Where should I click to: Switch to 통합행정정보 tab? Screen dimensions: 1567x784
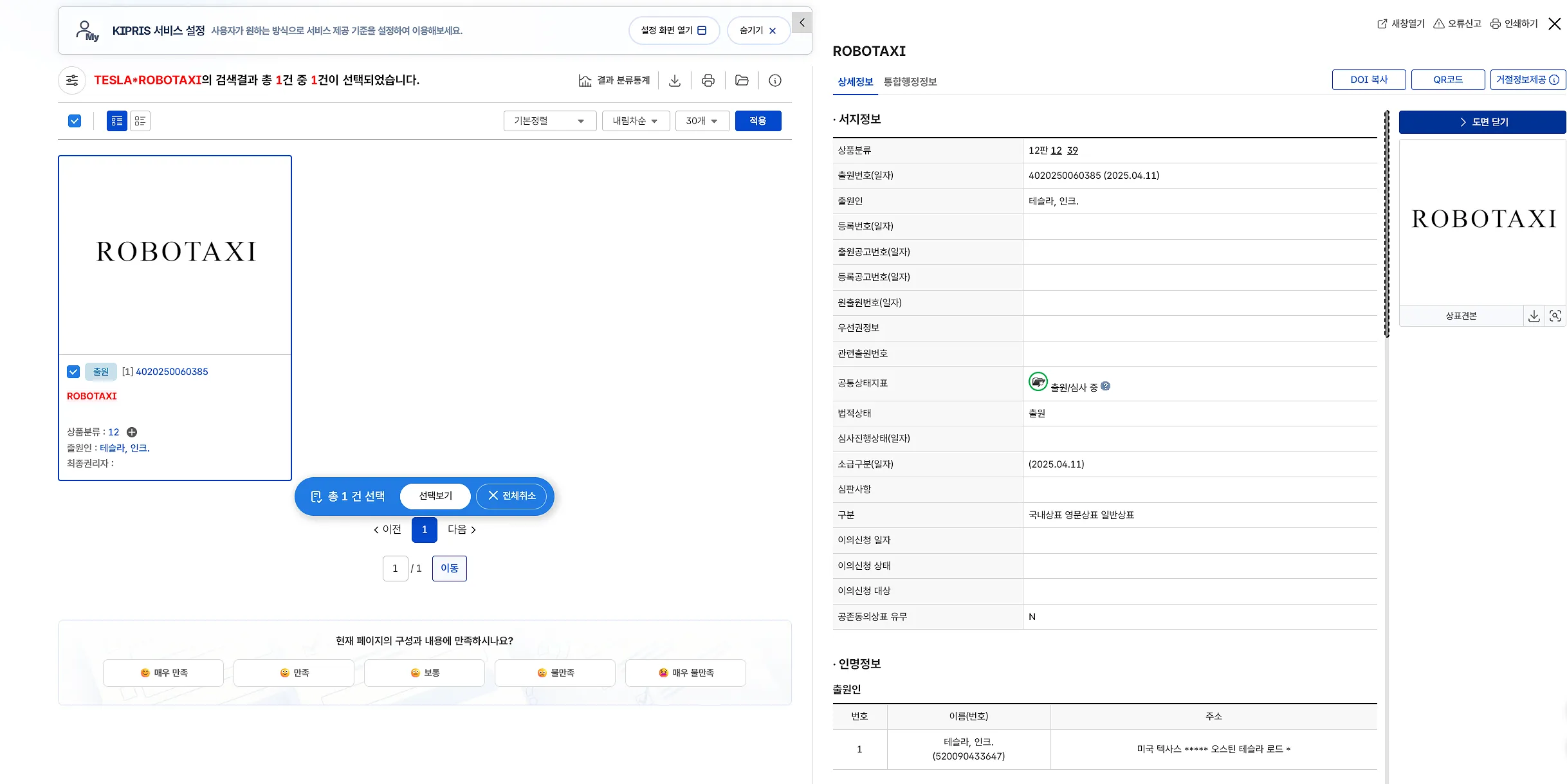click(910, 82)
